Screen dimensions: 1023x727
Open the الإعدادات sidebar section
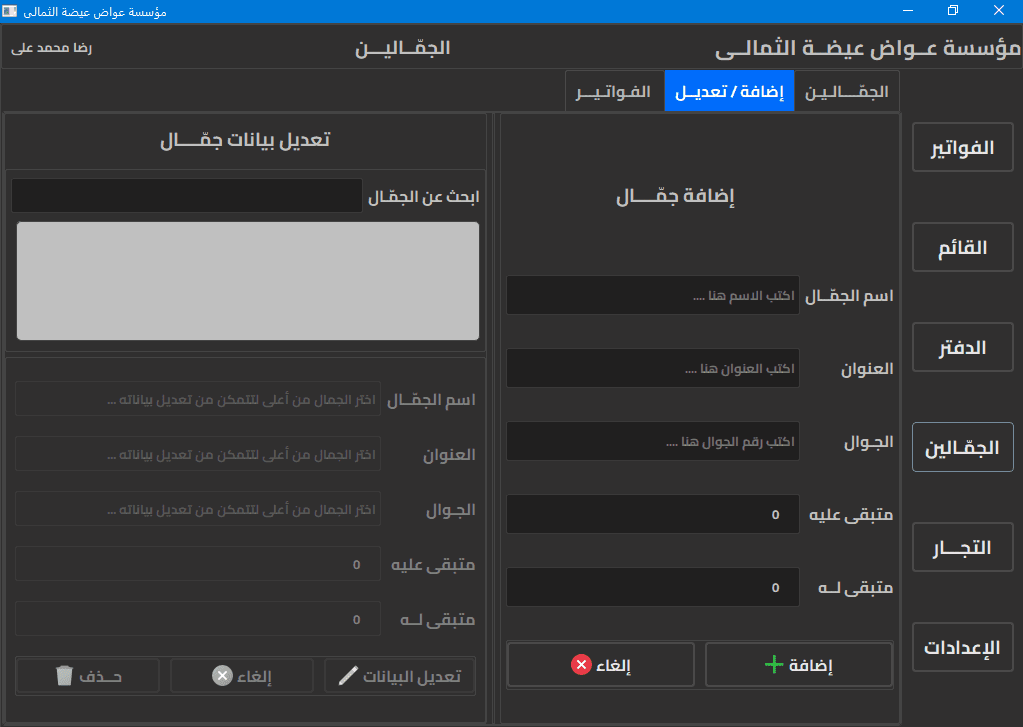(x=961, y=647)
